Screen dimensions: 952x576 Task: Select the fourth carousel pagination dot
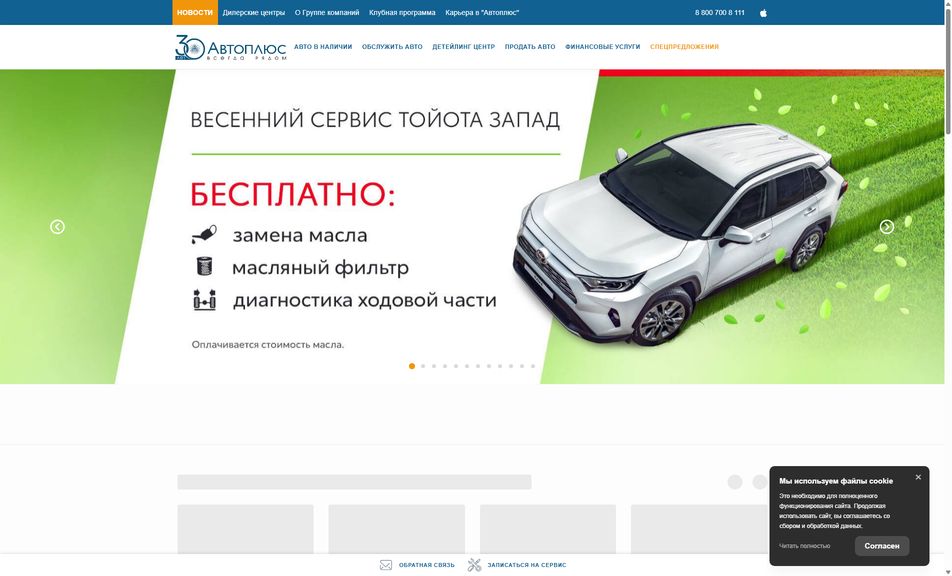[445, 366]
